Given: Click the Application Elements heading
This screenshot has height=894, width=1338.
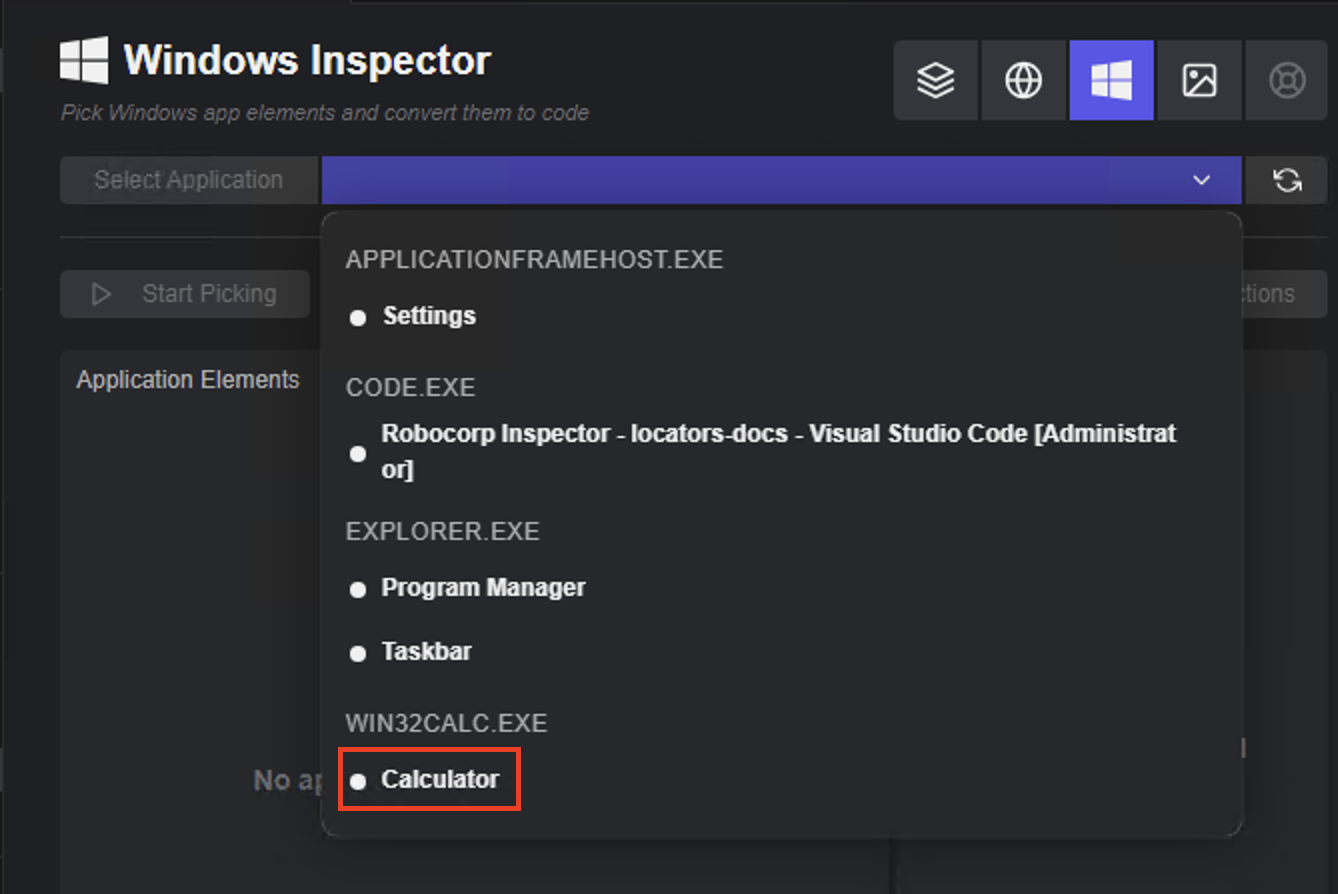Looking at the screenshot, I should (x=188, y=380).
